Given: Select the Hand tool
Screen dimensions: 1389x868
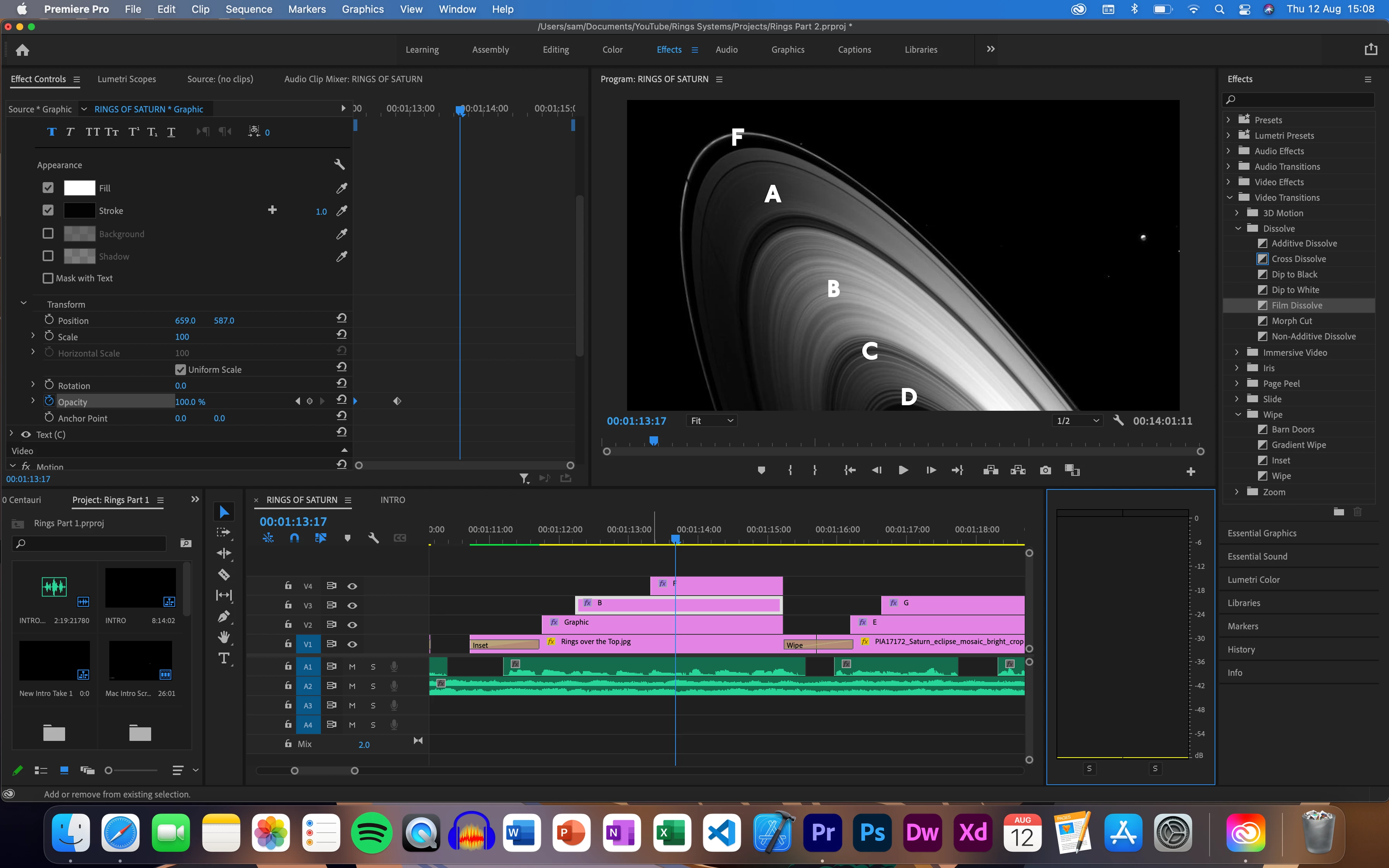Looking at the screenshot, I should pos(224,637).
